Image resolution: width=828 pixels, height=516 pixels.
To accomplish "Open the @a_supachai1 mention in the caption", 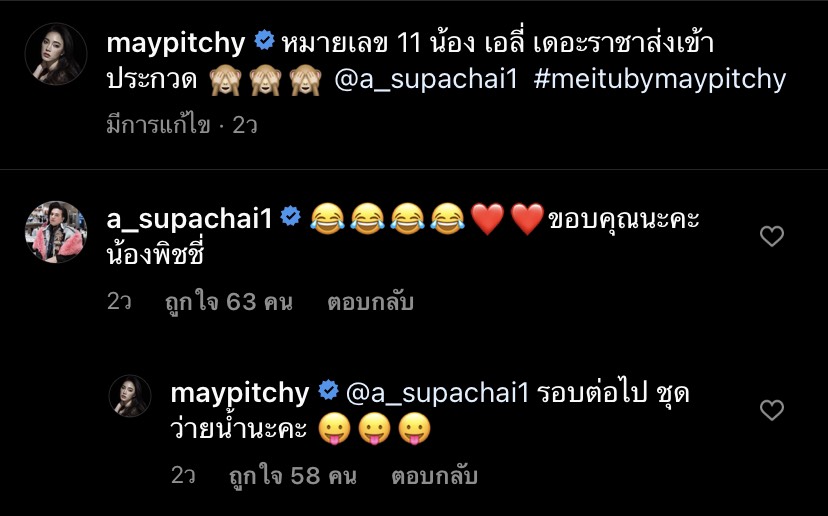I will point(426,80).
